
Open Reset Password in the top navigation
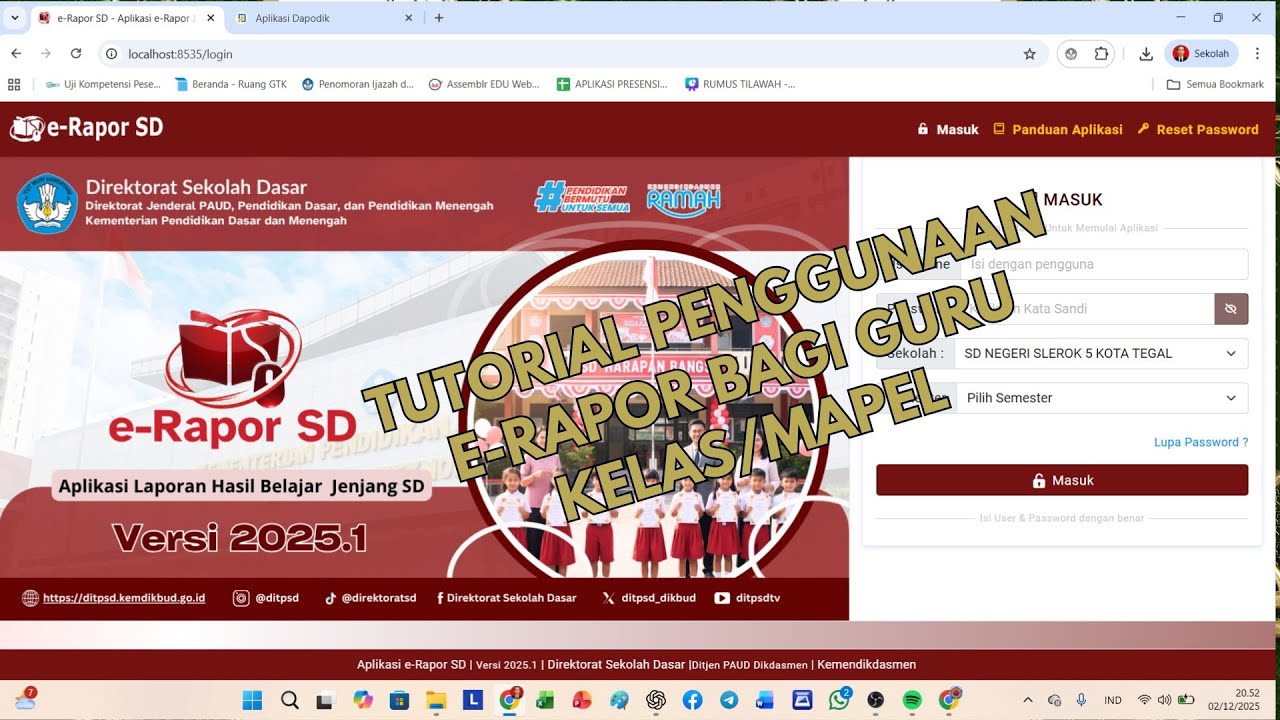coord(1198,129)
